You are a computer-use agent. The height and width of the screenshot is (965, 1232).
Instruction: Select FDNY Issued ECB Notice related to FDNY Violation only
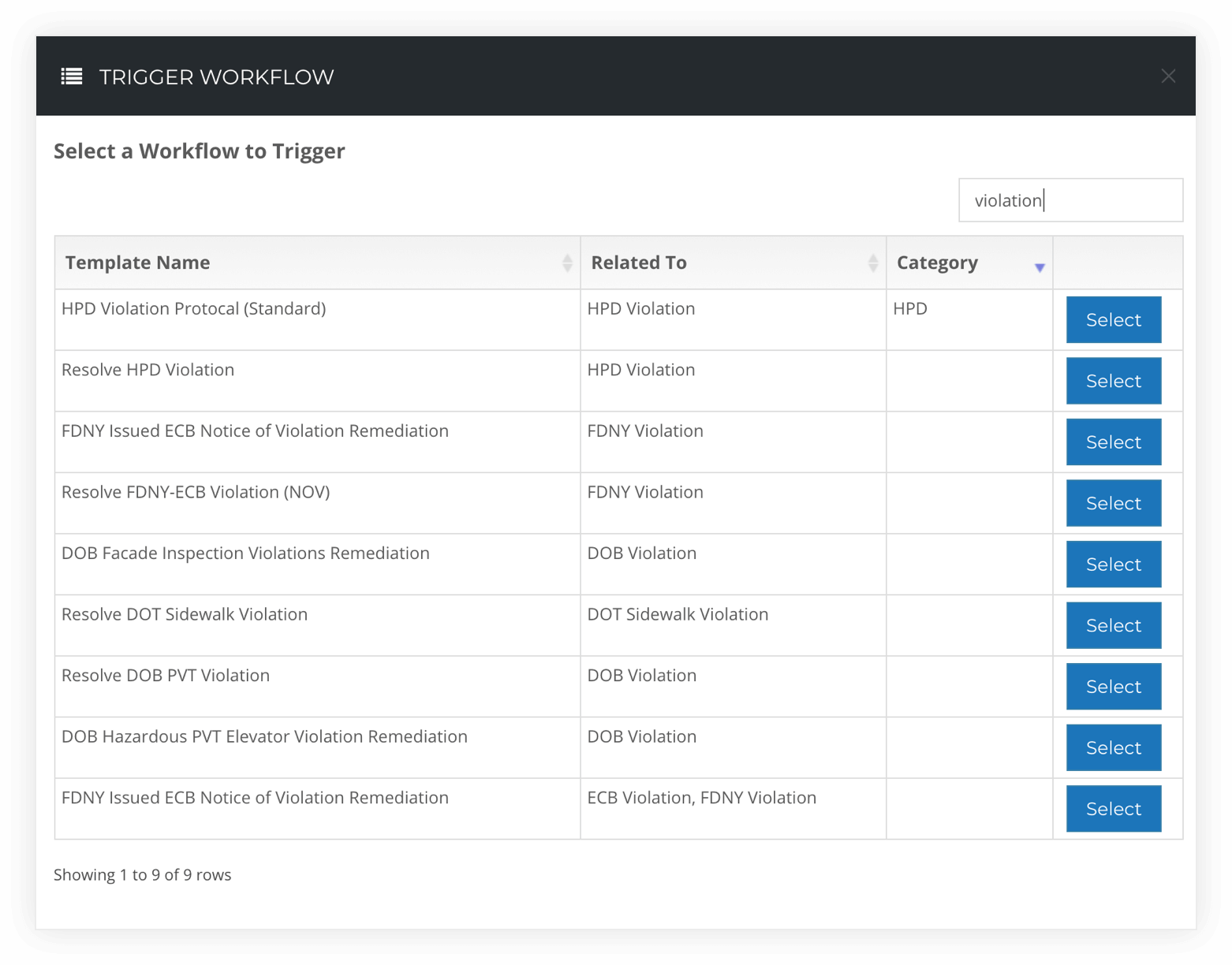point(1113,442)
